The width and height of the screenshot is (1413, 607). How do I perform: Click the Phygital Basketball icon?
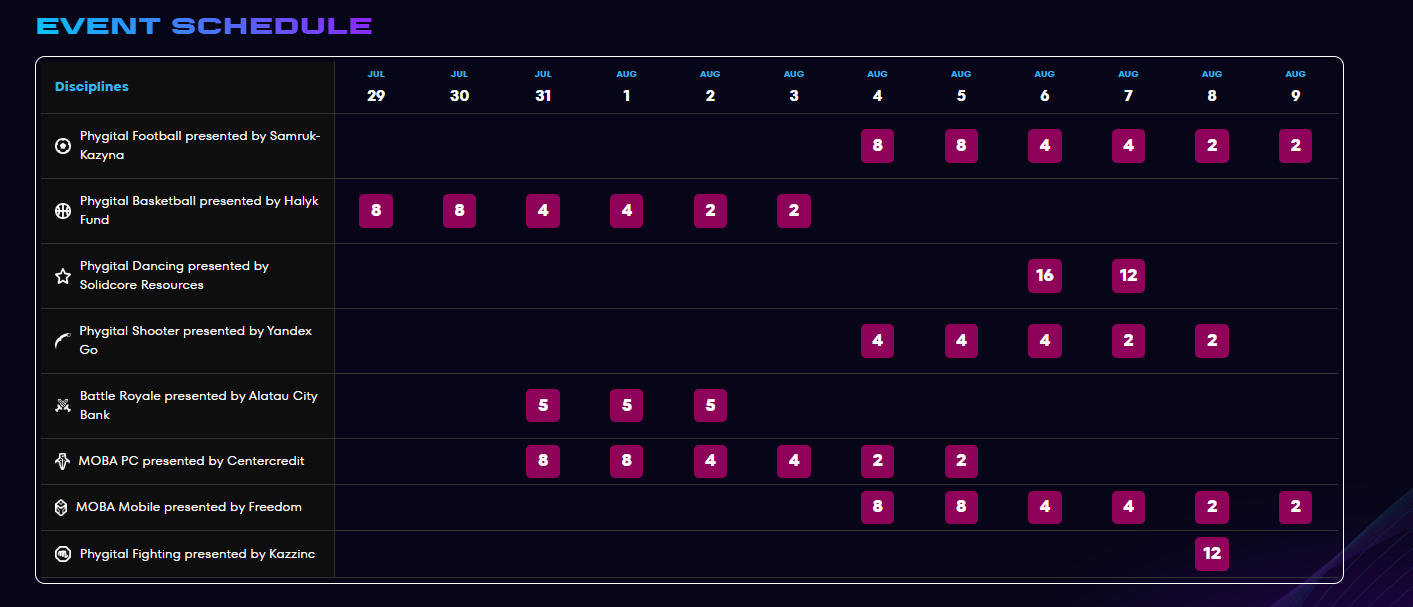coord(63,211)
